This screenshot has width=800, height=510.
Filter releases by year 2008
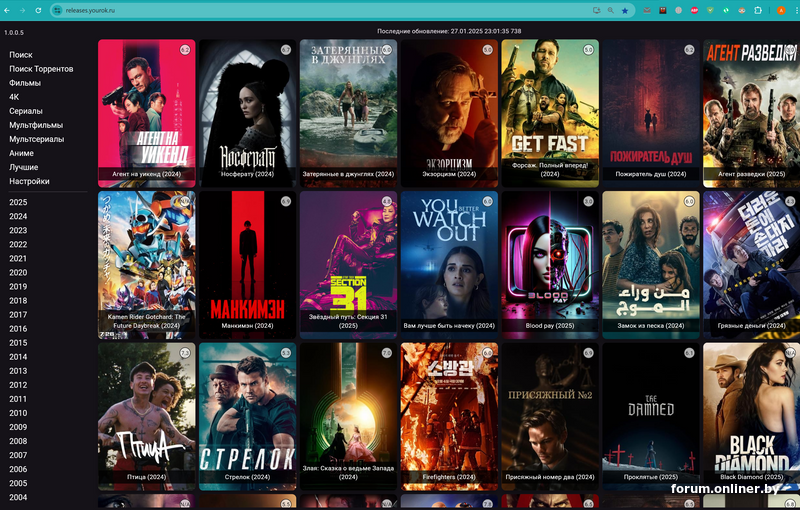18,441
